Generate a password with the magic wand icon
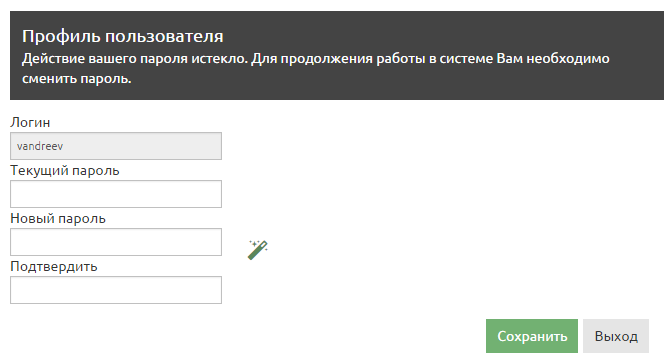The image size is (667, 361). click(x=258, y=250)
